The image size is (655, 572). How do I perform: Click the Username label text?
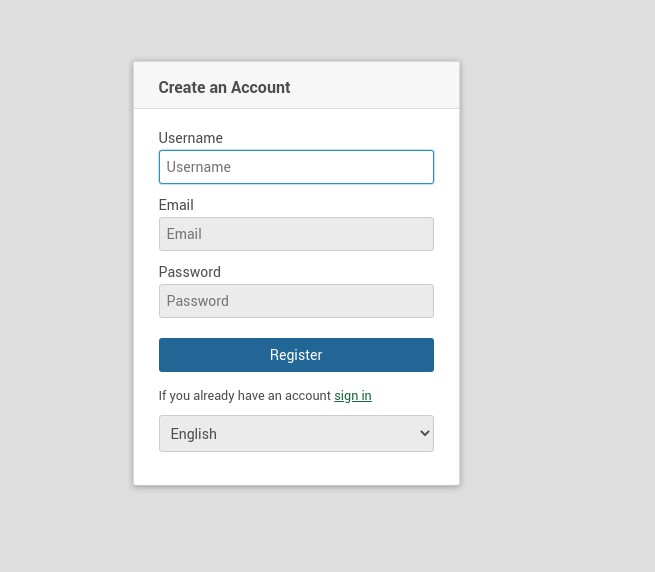(190, 138)
